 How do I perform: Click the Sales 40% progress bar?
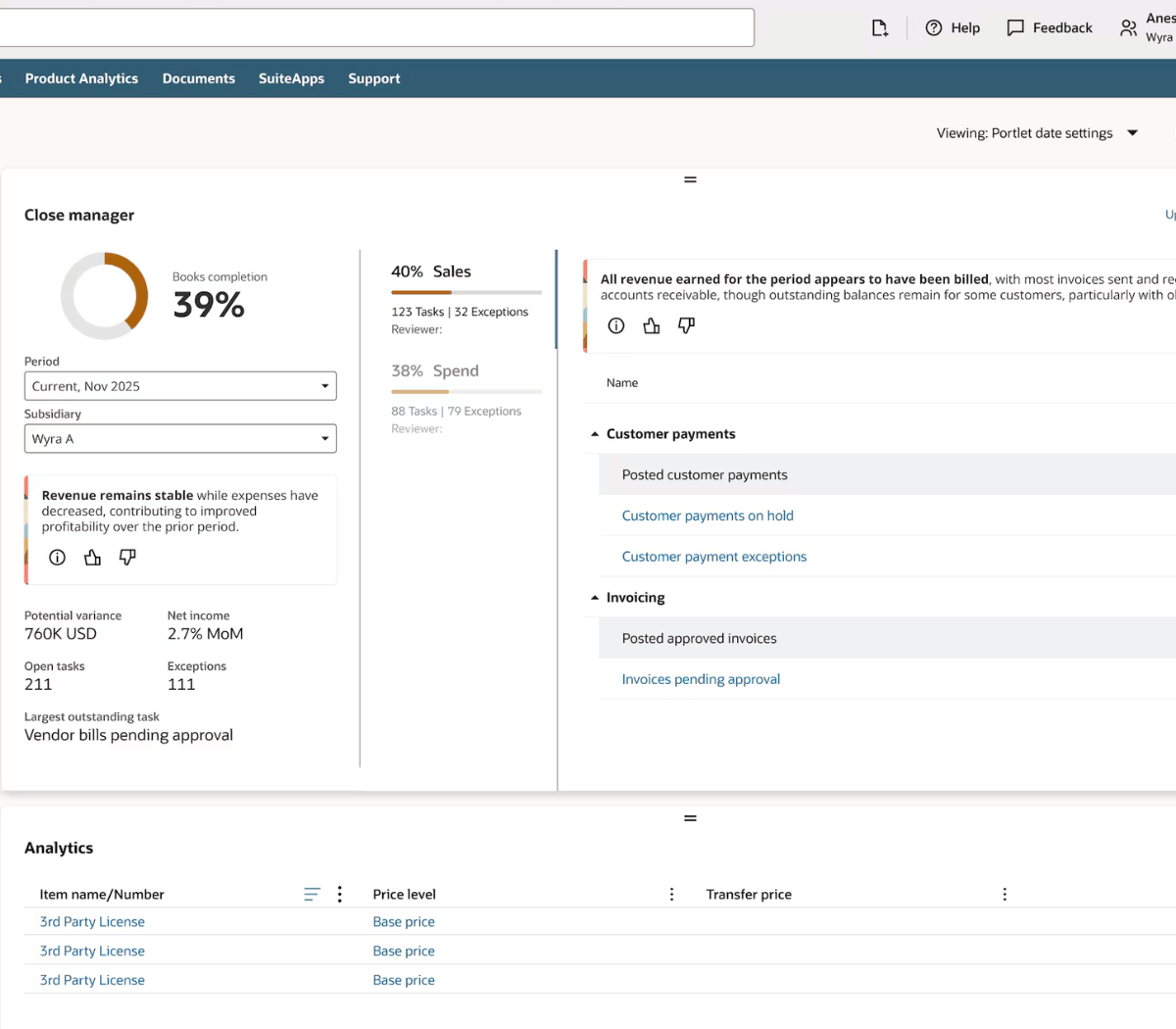coord(466,292)
